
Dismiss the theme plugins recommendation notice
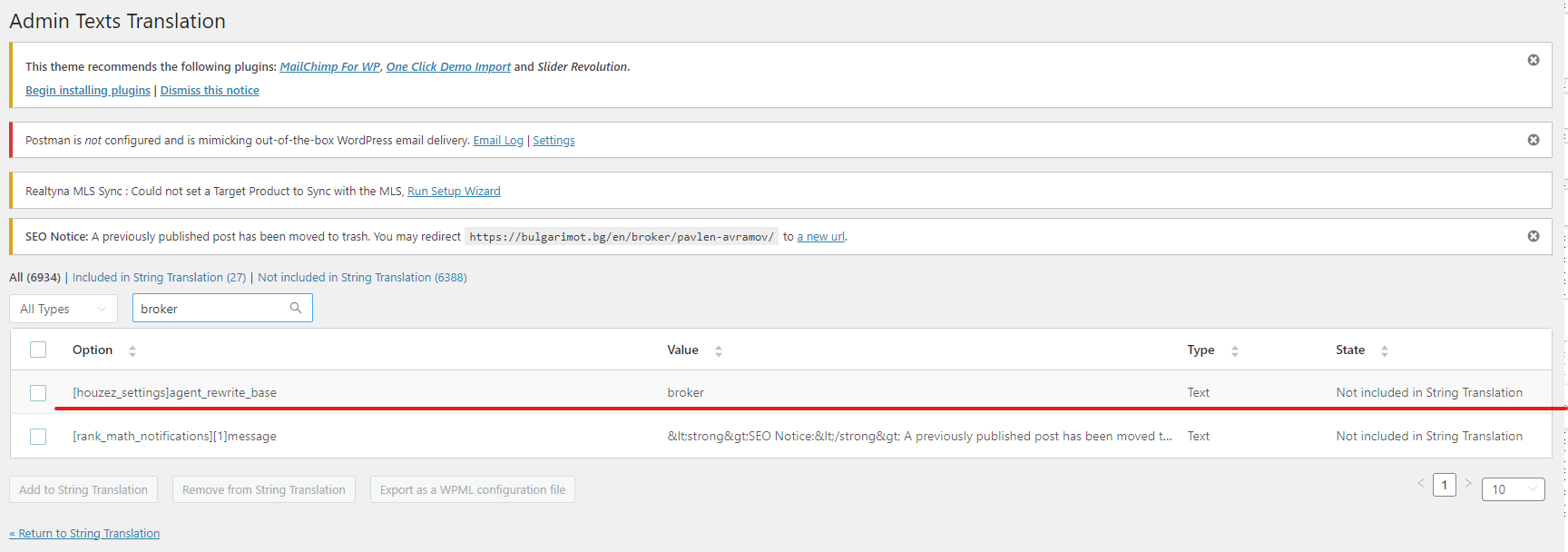pos(1534,60)
